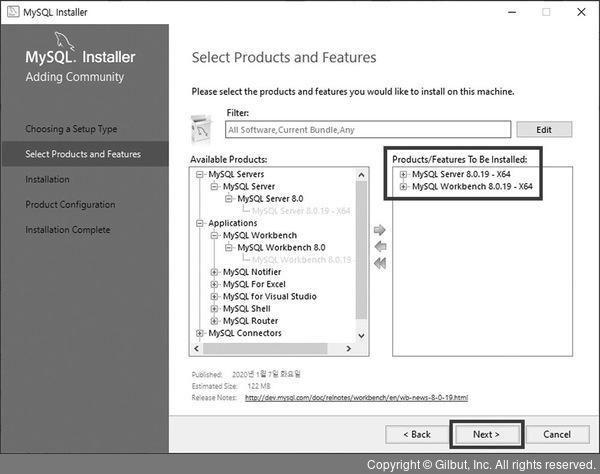The width and height of the screenshot is (600, 474).
Task: Click the remove all double-left arrow icon
Action: 380,263
